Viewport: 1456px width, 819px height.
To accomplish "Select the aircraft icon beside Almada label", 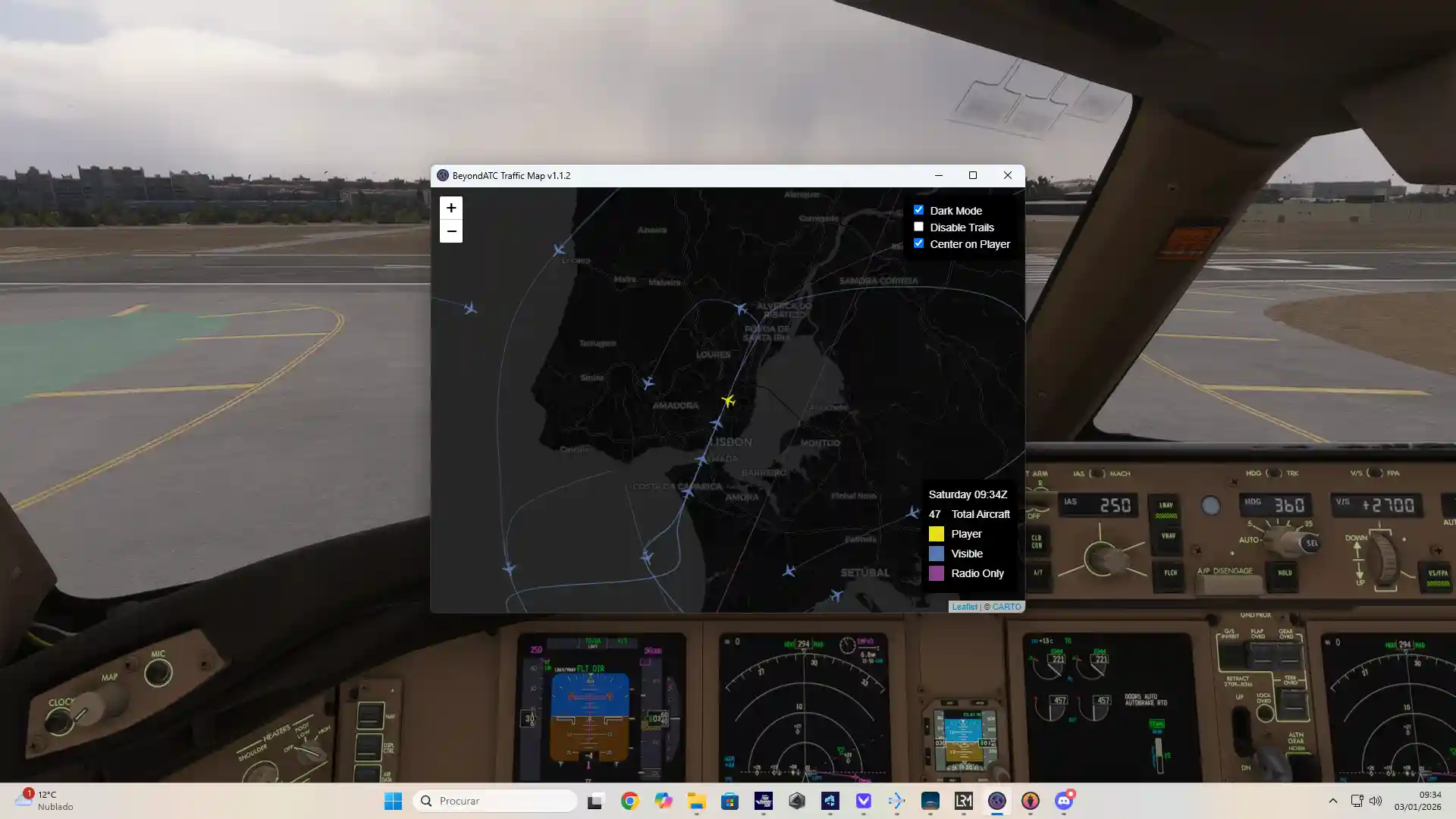I will (701, 459).
